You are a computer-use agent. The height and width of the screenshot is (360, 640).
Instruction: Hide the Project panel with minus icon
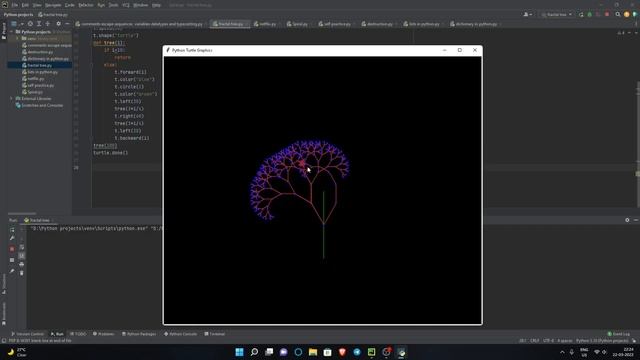point(67,24)
